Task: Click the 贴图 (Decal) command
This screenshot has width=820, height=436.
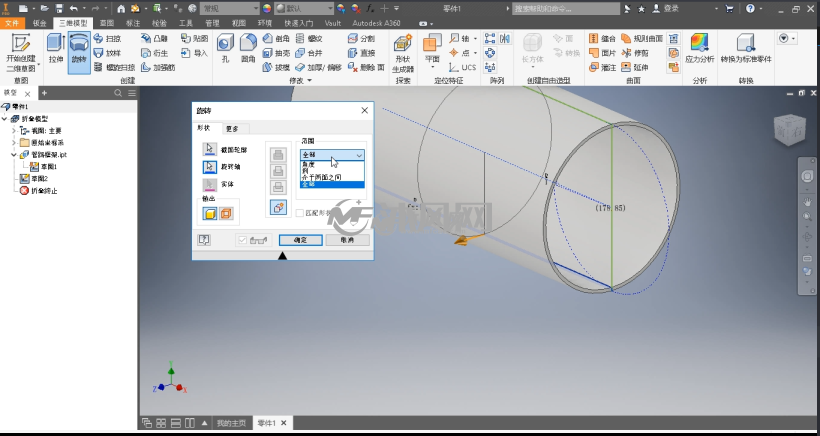Action: pyautogui.click(x=195, y=38)
